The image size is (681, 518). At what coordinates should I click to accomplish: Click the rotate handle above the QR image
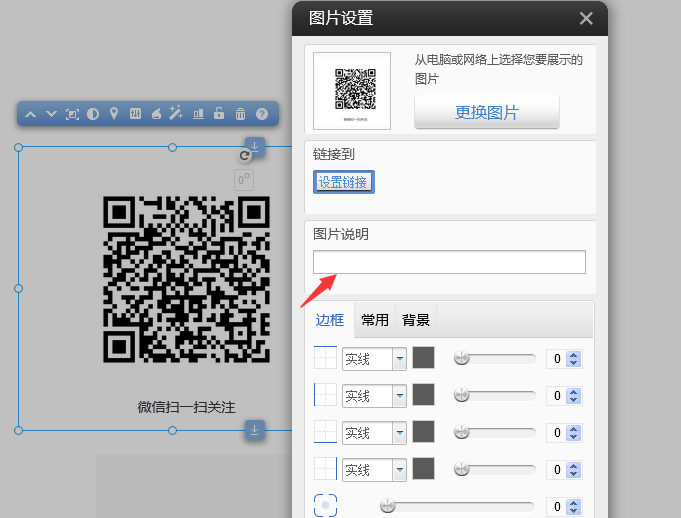[x=245, y=155]
